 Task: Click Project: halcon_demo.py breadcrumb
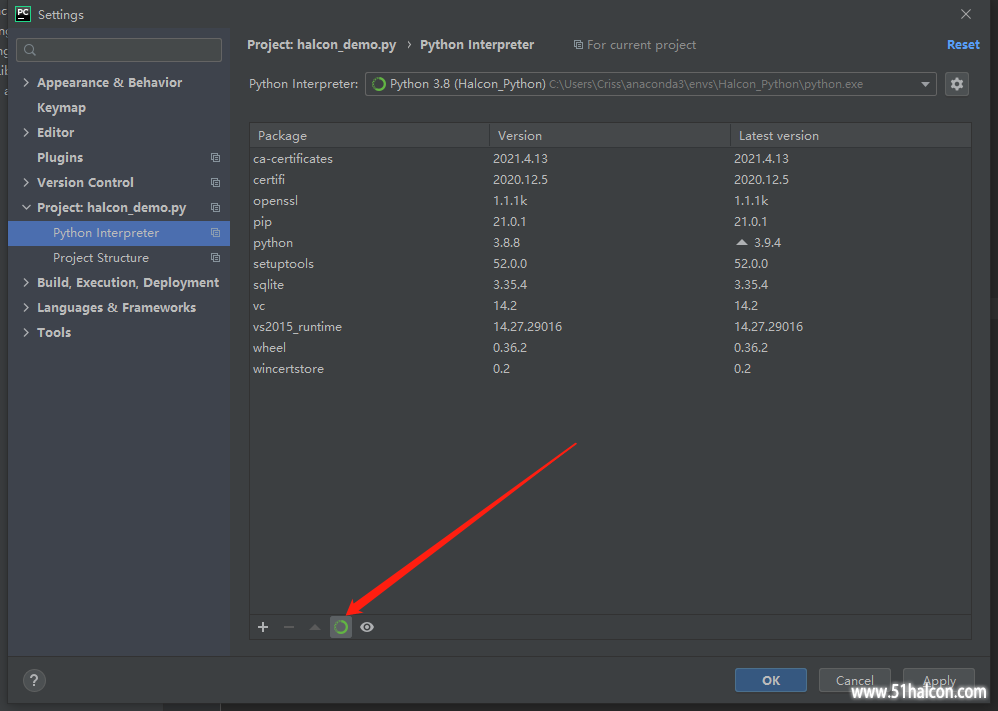coord(321,45)
